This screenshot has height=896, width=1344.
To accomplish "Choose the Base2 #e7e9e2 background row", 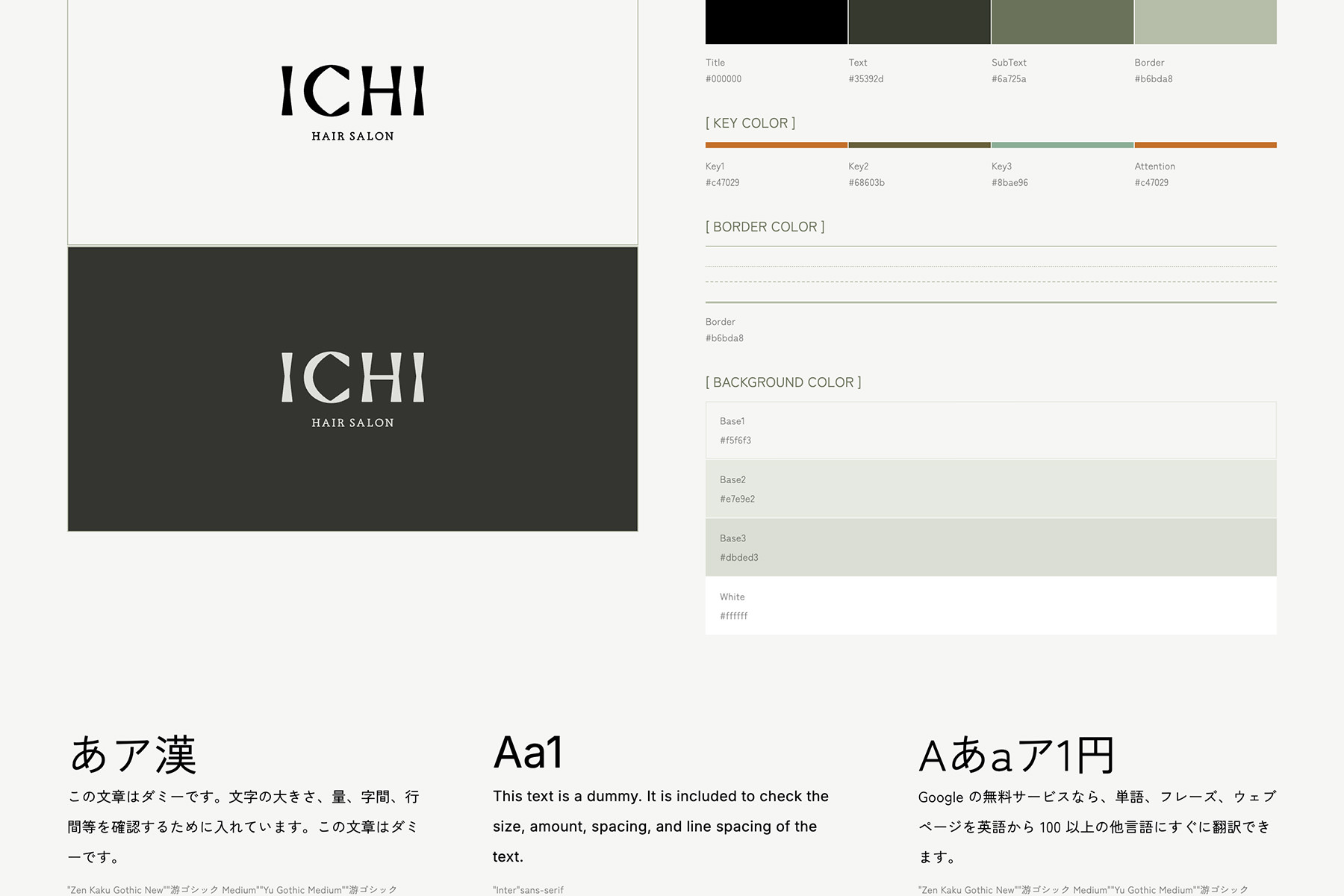I will coord(991,489).
